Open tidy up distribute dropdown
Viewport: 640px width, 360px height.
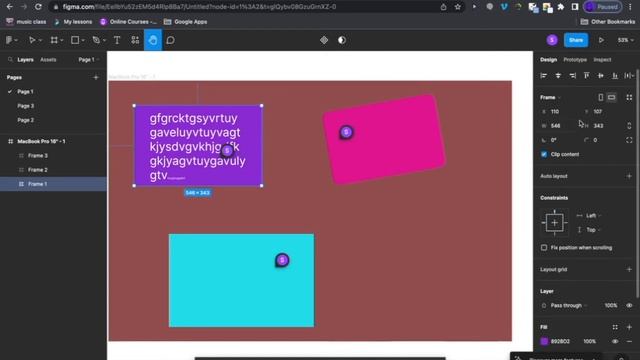pyautogui.click(x=629, y=76)
